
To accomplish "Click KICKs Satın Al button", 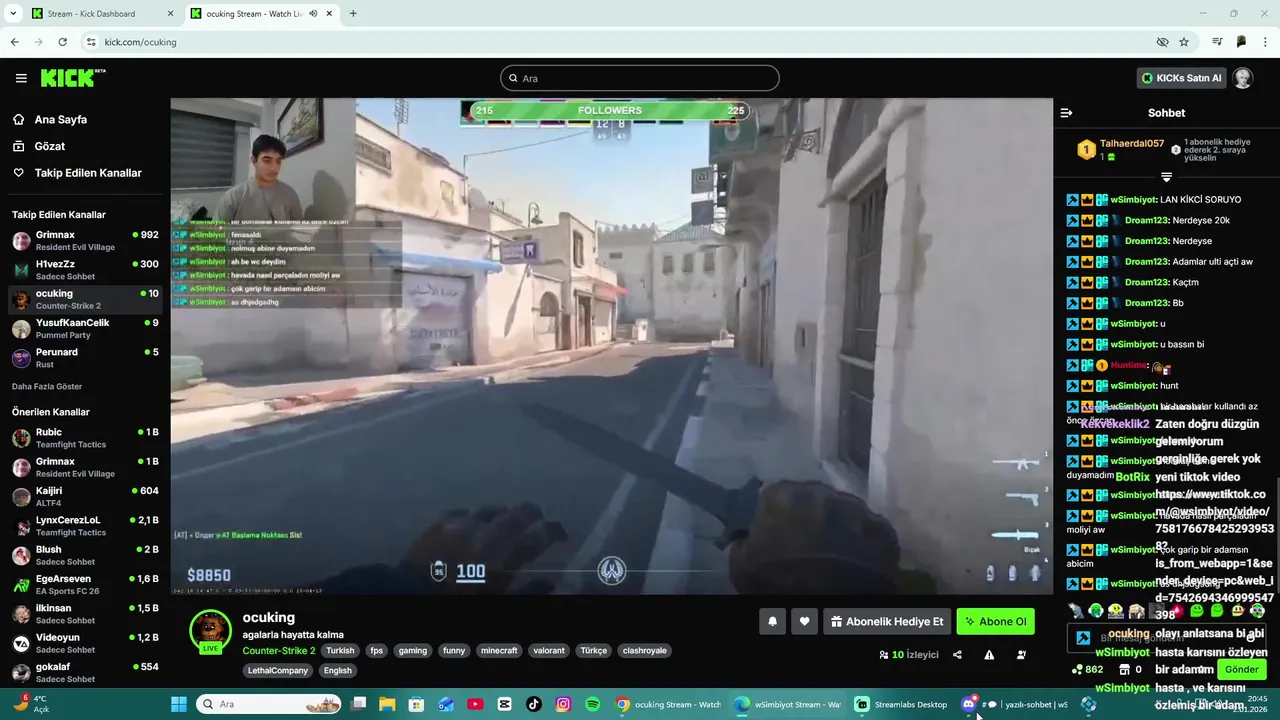I will tap(1181, 78).
